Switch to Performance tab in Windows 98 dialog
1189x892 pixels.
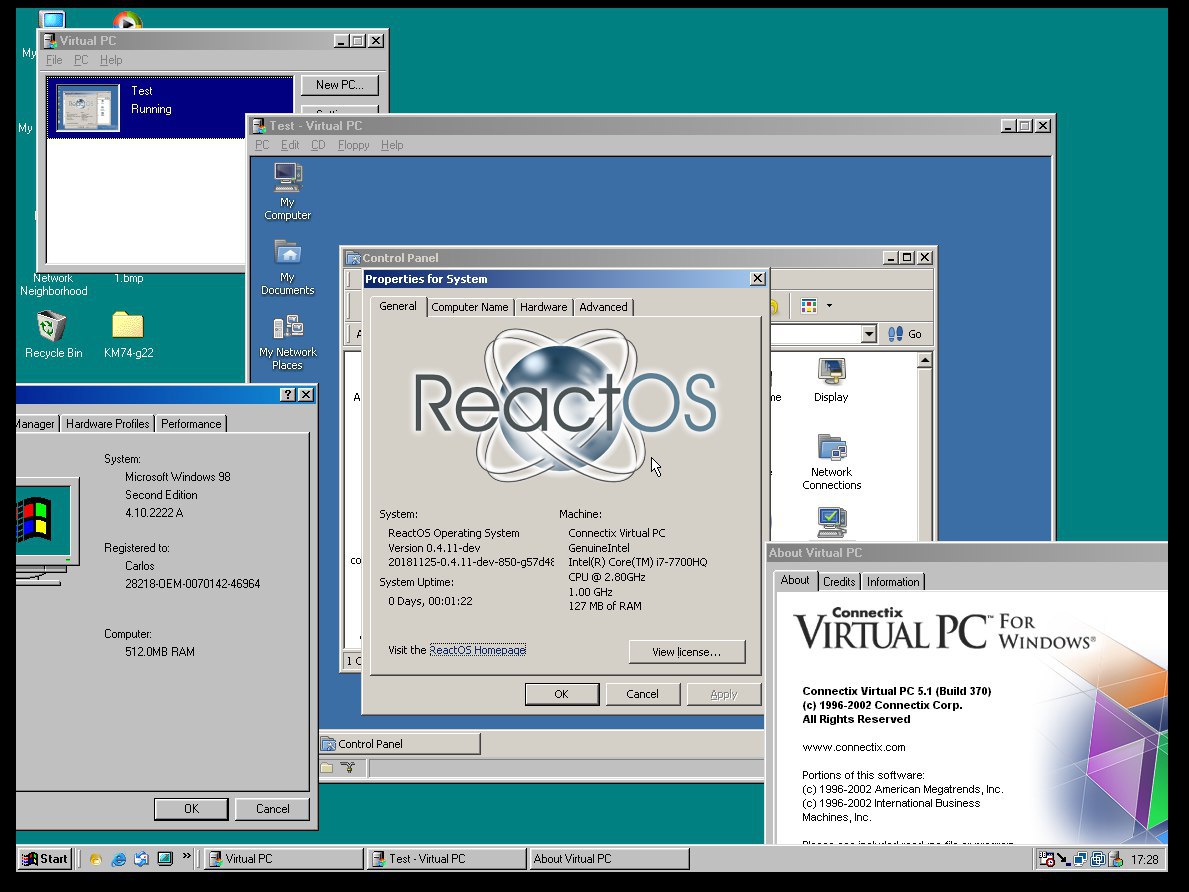(191, 424)
